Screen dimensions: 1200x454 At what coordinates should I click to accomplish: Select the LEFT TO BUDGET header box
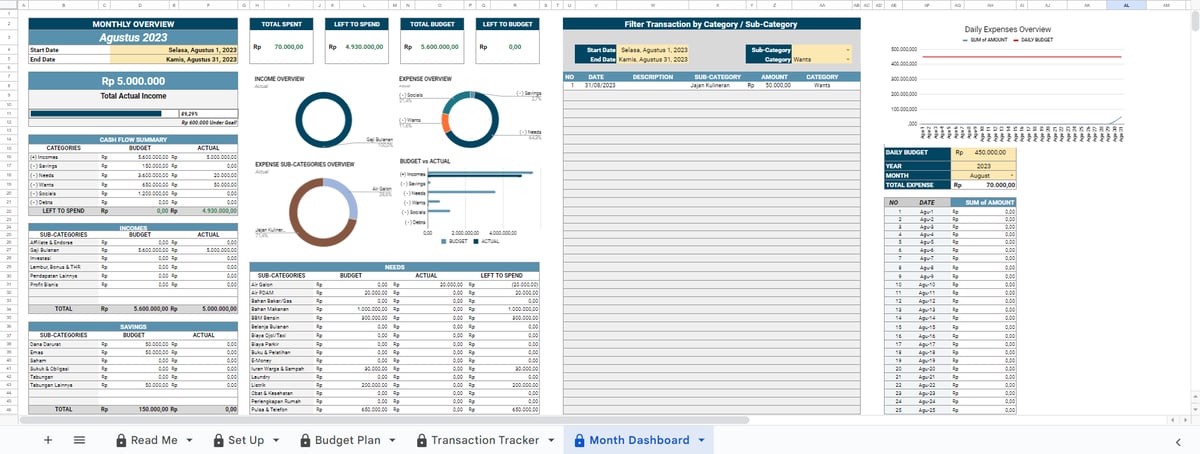click(x=507, y=22)
